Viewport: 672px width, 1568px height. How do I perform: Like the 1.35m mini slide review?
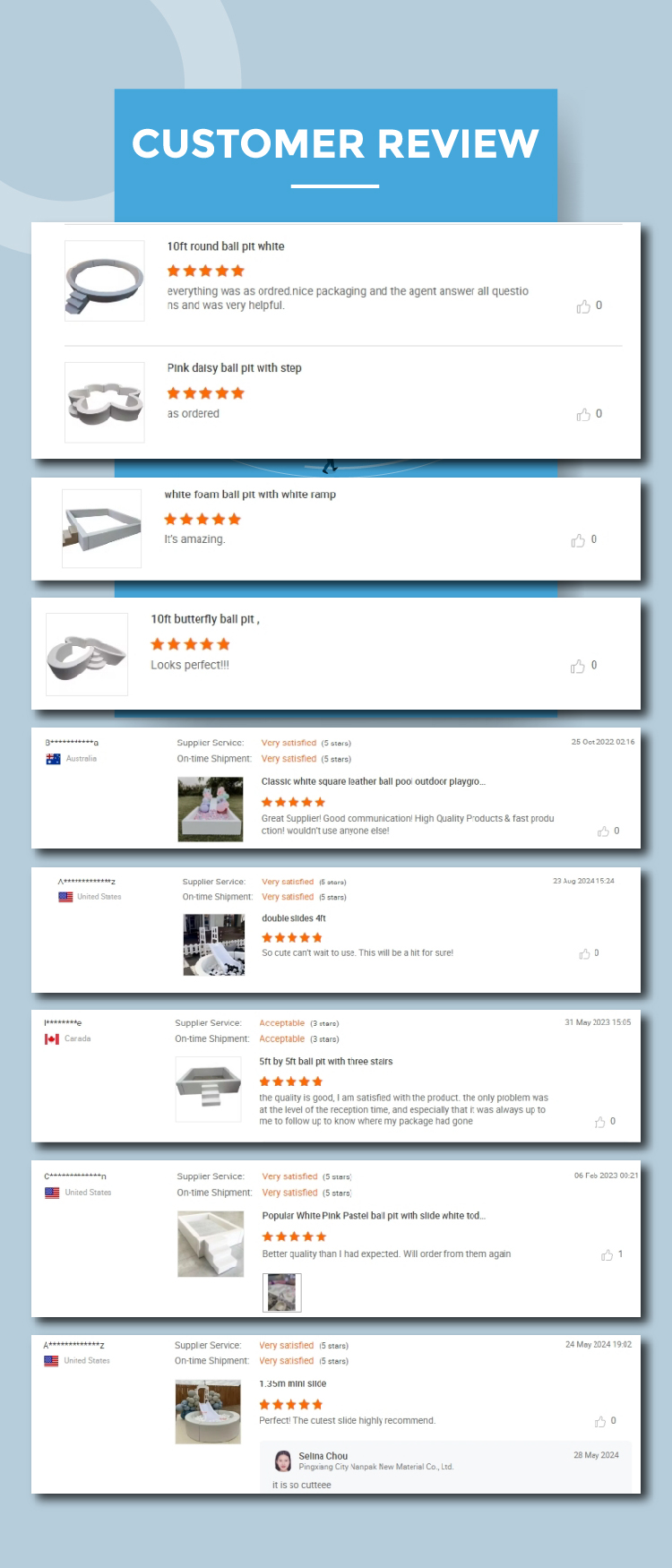point(600,1421)
